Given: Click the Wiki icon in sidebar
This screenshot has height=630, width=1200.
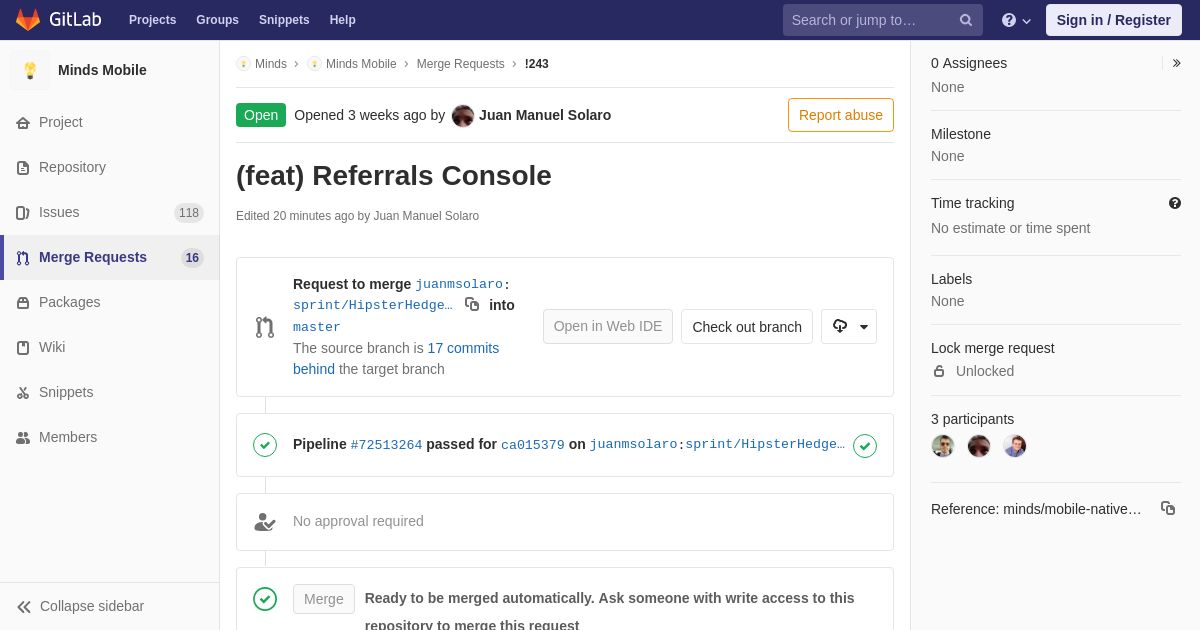Looking at the screenshot, I should pos(23,347).
